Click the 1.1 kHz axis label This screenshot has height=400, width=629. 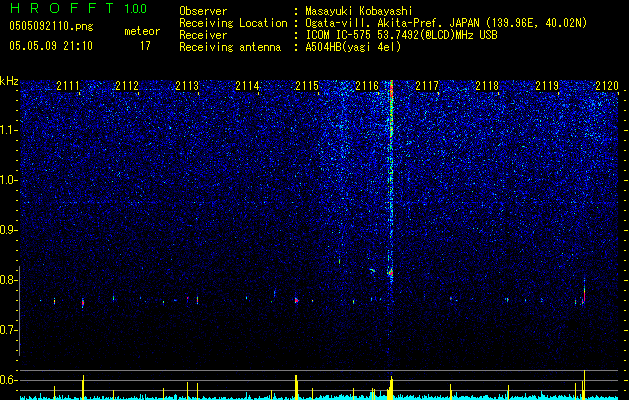tap(9, 130)
